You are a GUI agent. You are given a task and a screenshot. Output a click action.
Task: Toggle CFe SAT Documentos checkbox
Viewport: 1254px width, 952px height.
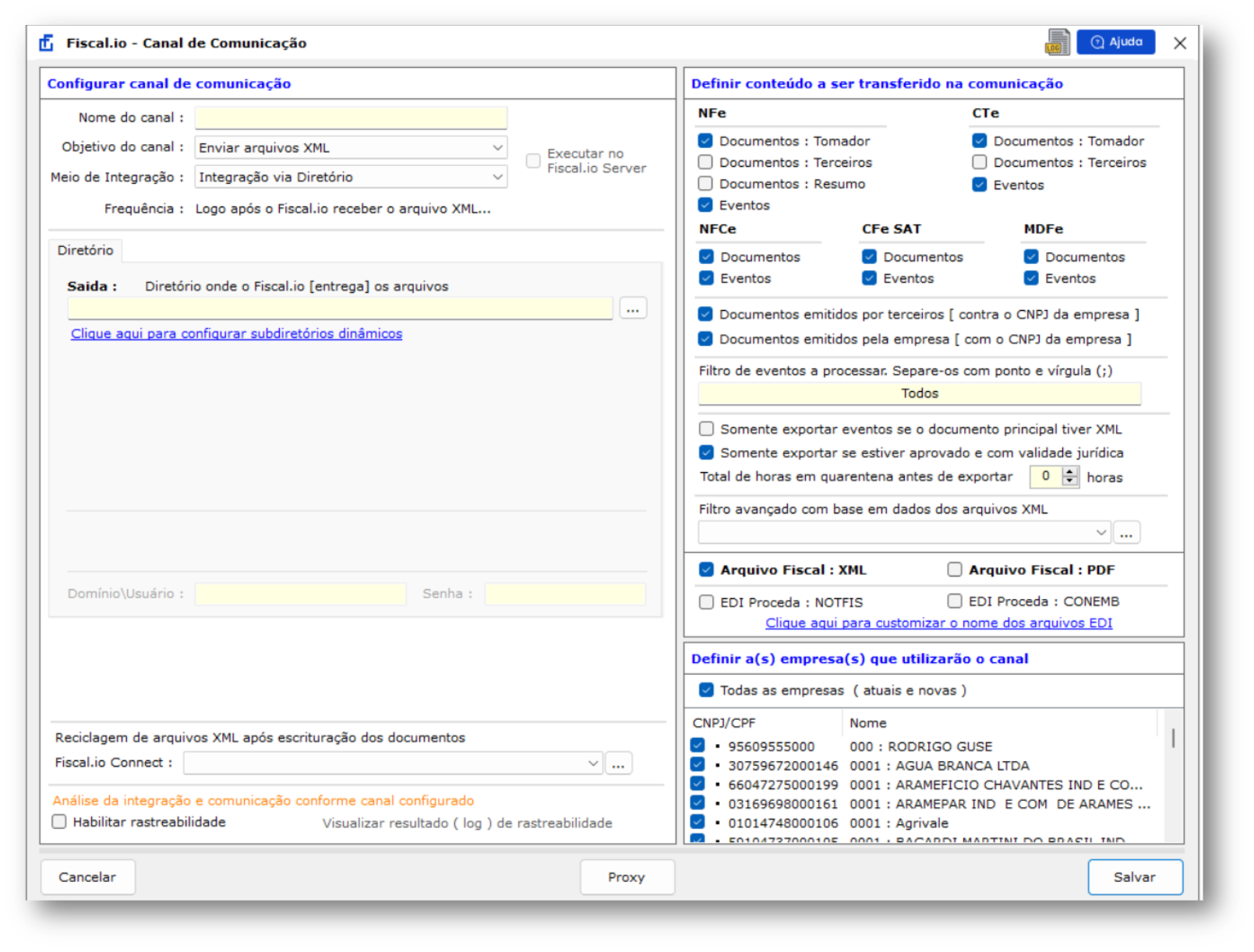pos(869,256)
